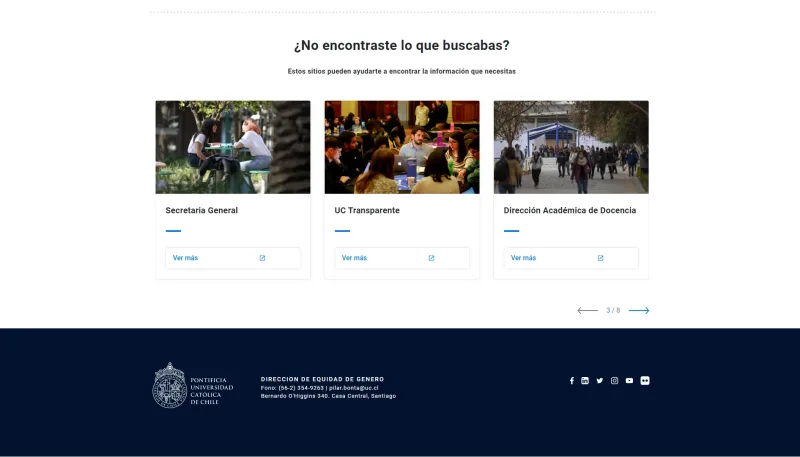Click the Dirección Académica de Docencia title
The width and height of the screenshot is (800, 457).
(570, 210)
